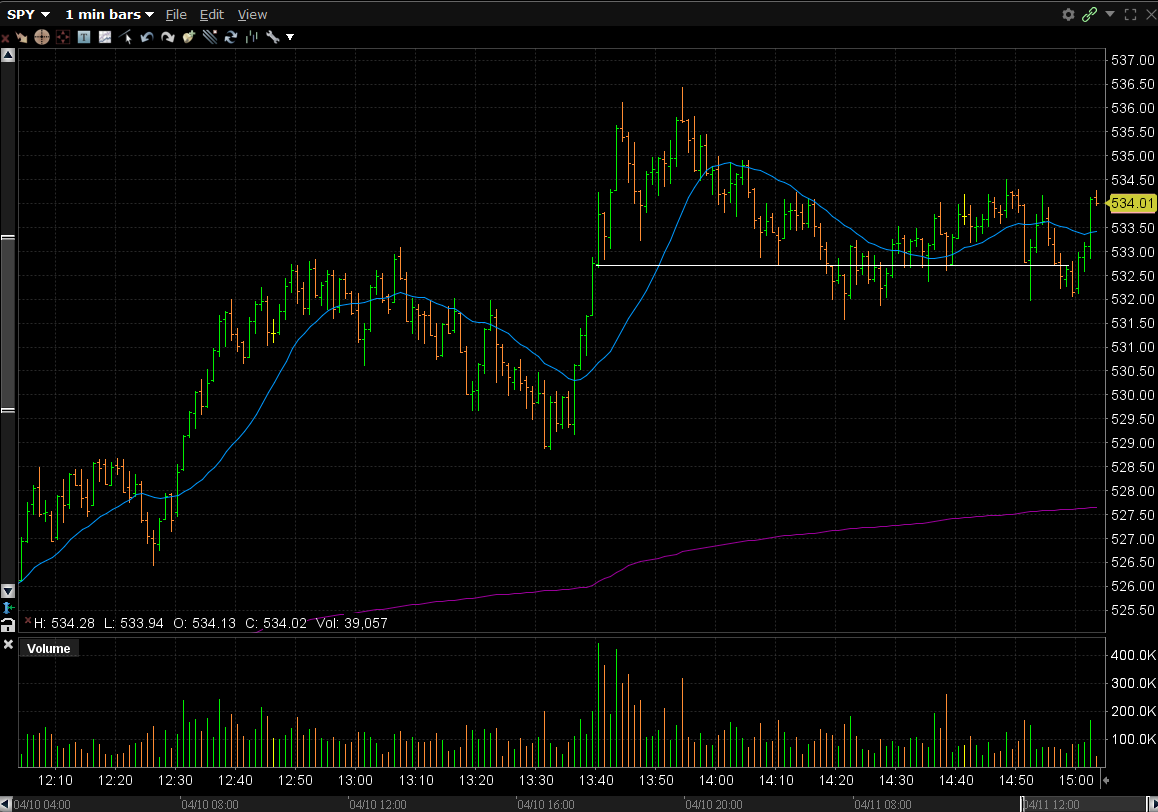The image size is (1158, 812).
Task: Open the SPY symbol dropdown
Action: click(x=28, y=14)
